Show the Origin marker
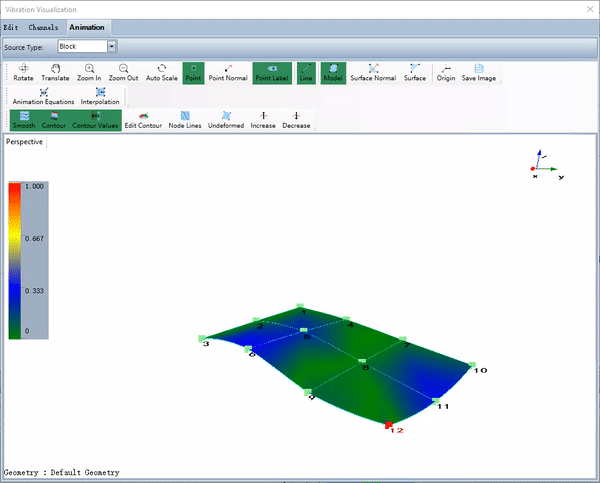The height and width of the screenshot is (483, 600). click(446, 73)
